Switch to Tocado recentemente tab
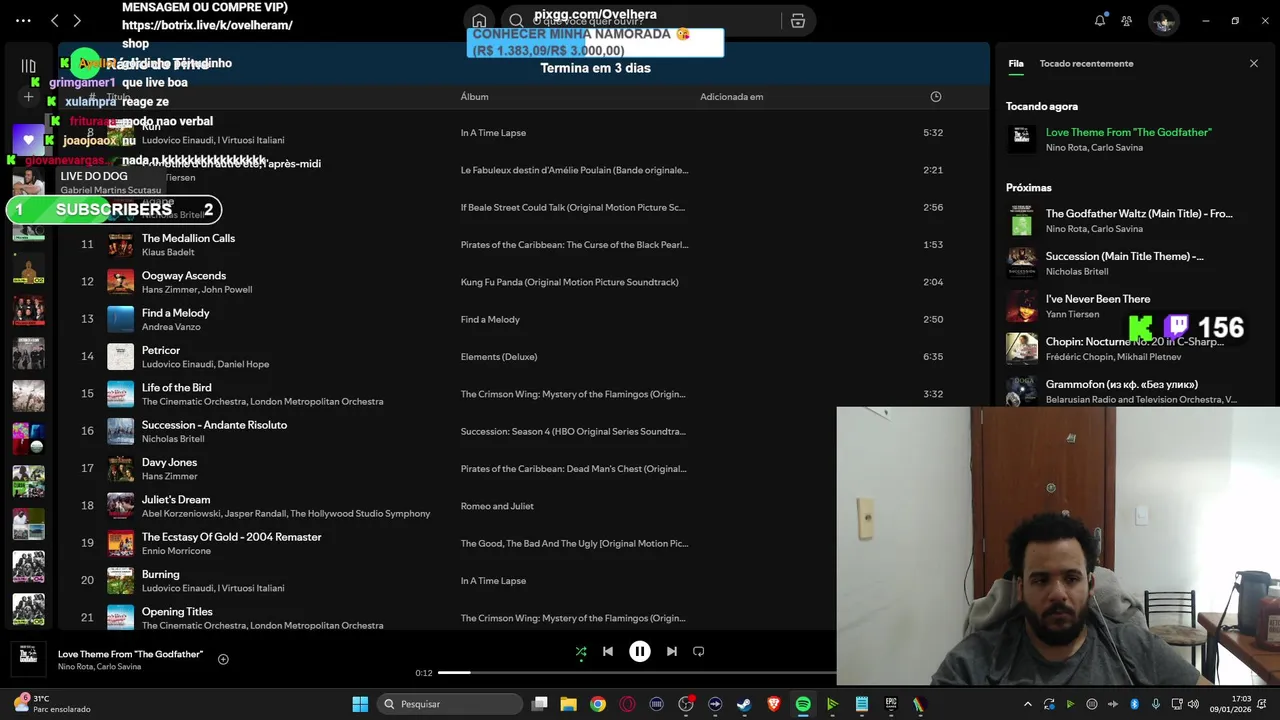Screen dimensions: 1280x720 coord(1086,63)
